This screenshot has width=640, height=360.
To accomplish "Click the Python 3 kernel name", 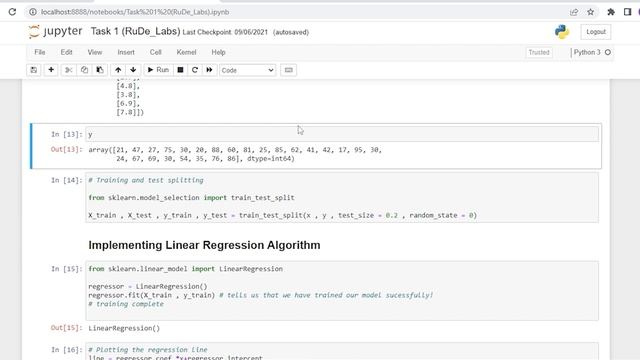I will click(x=587, y=52).
